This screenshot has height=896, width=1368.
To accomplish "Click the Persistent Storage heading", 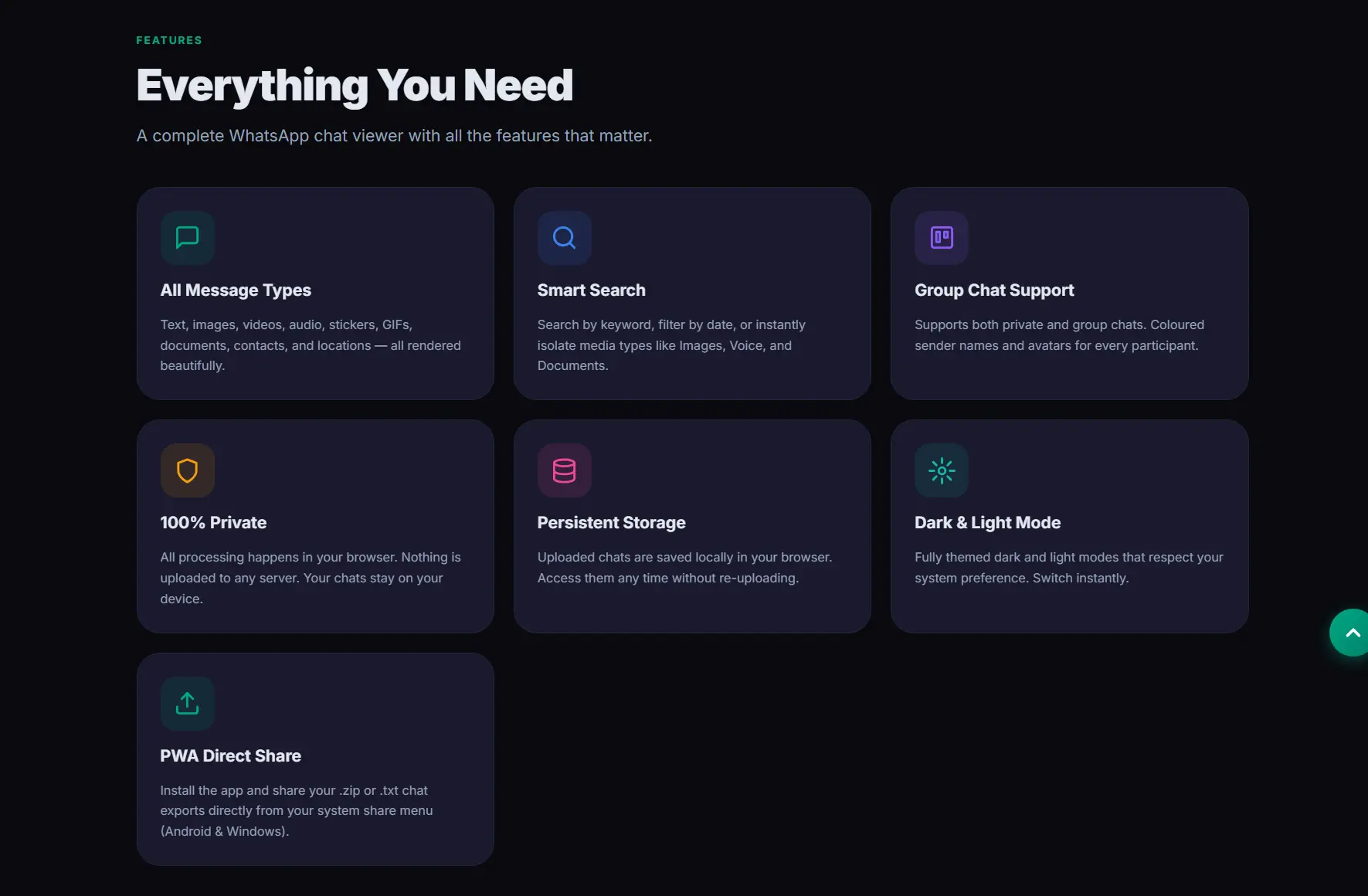I will coord(611,523).
